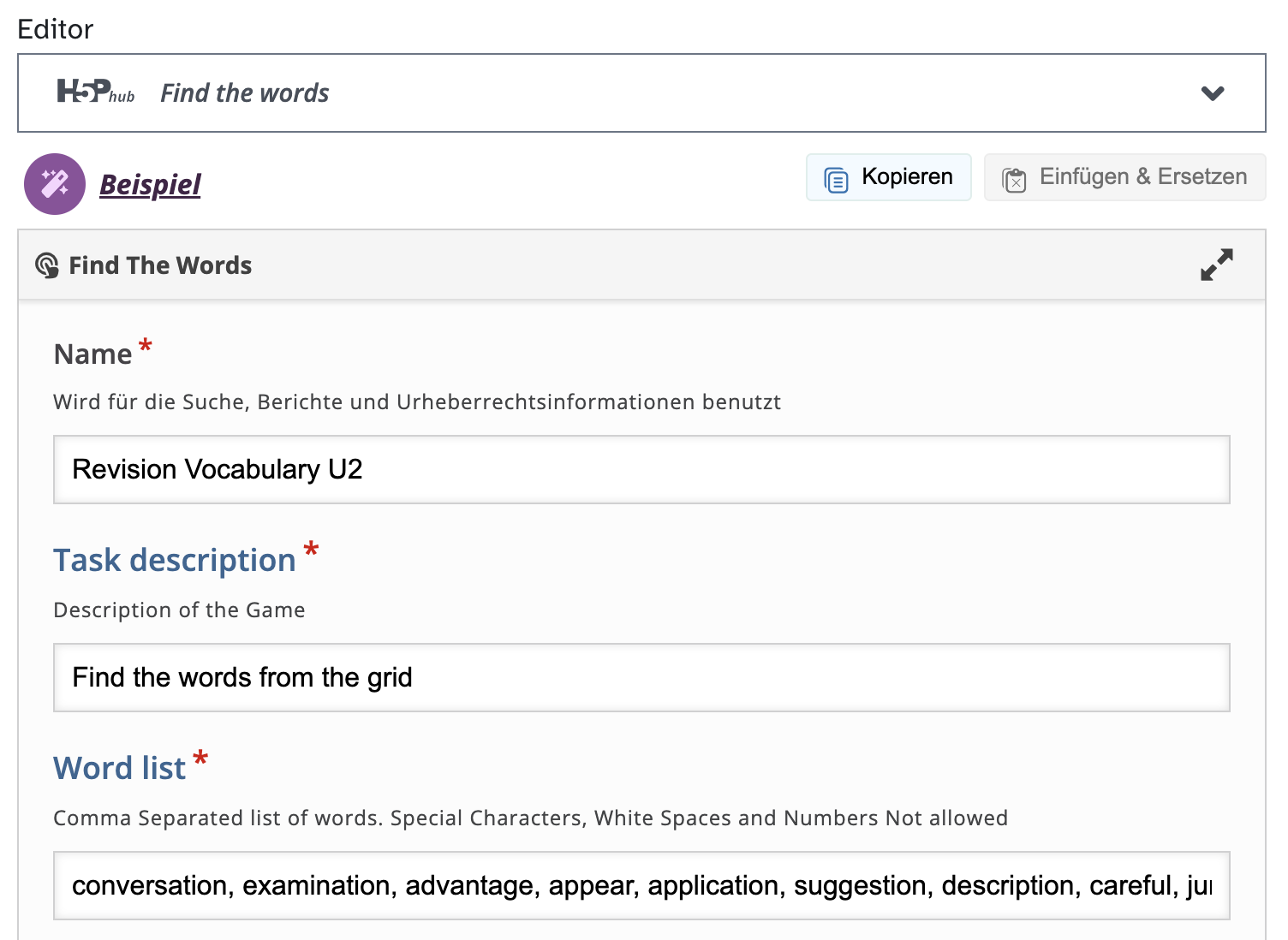Click the 'Description of the Game' help text
Image resolution: width=1288 pixels, height=940 pixels.
click(x=179, y=610)
